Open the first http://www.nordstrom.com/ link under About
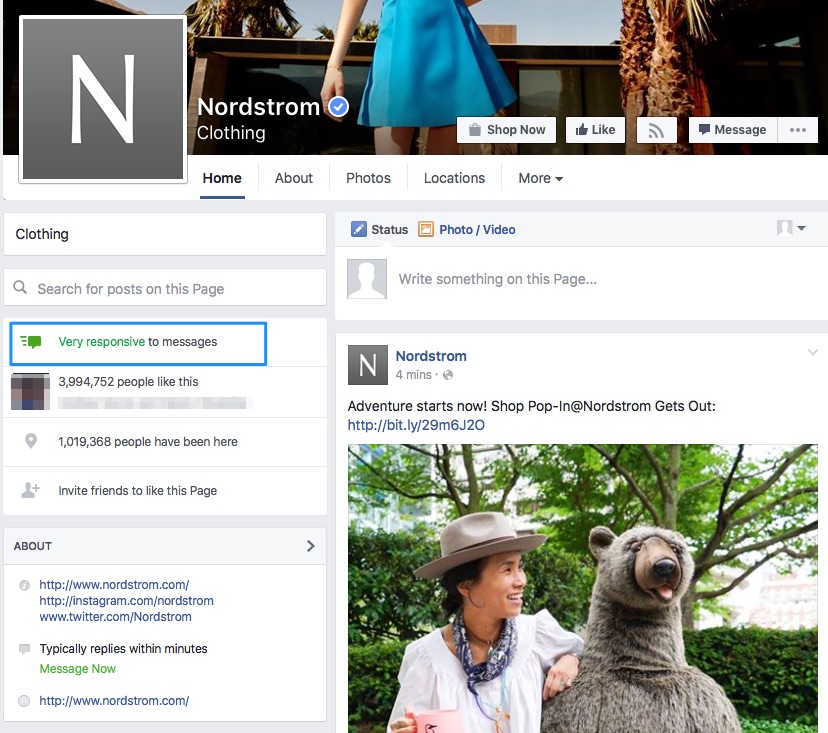Screen dimensions: 828x733 click(114, 585)
